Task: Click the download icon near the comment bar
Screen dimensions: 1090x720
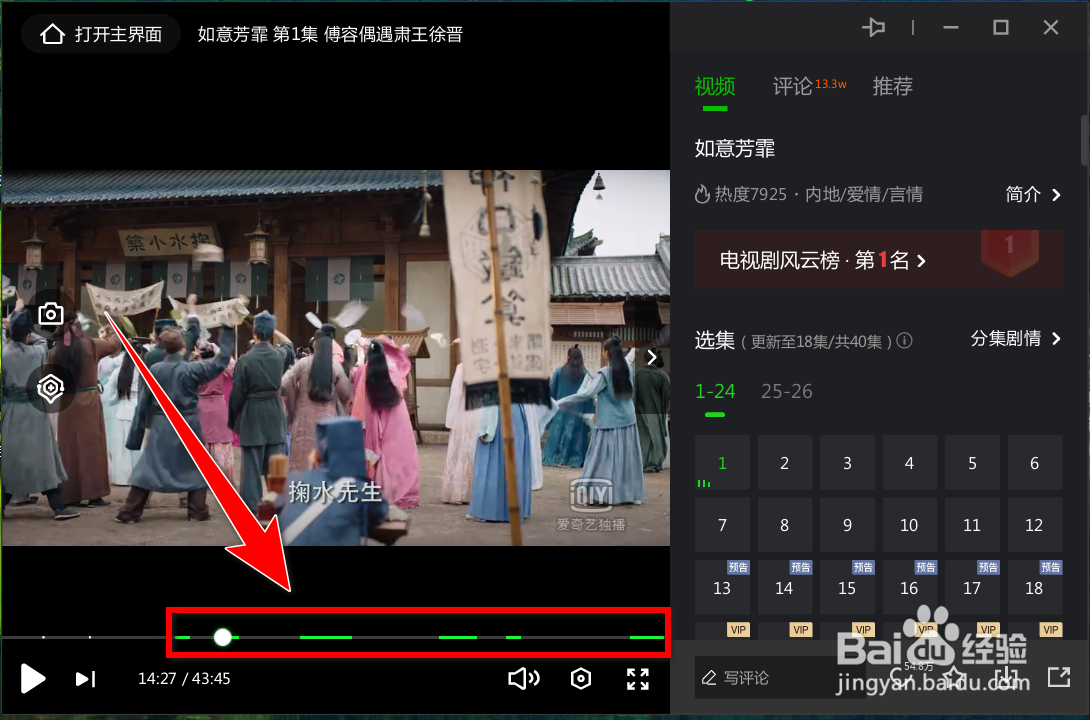Action: click(1005, 677)
